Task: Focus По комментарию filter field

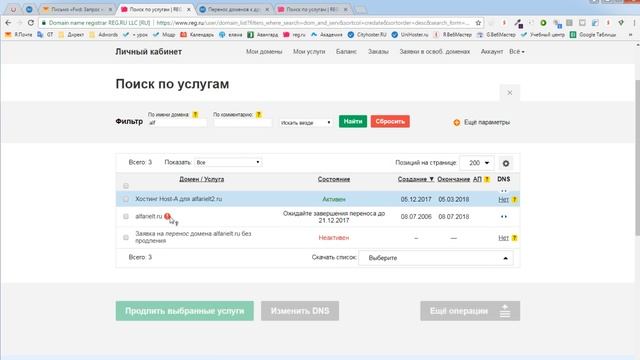Action: tap(242, 122)
